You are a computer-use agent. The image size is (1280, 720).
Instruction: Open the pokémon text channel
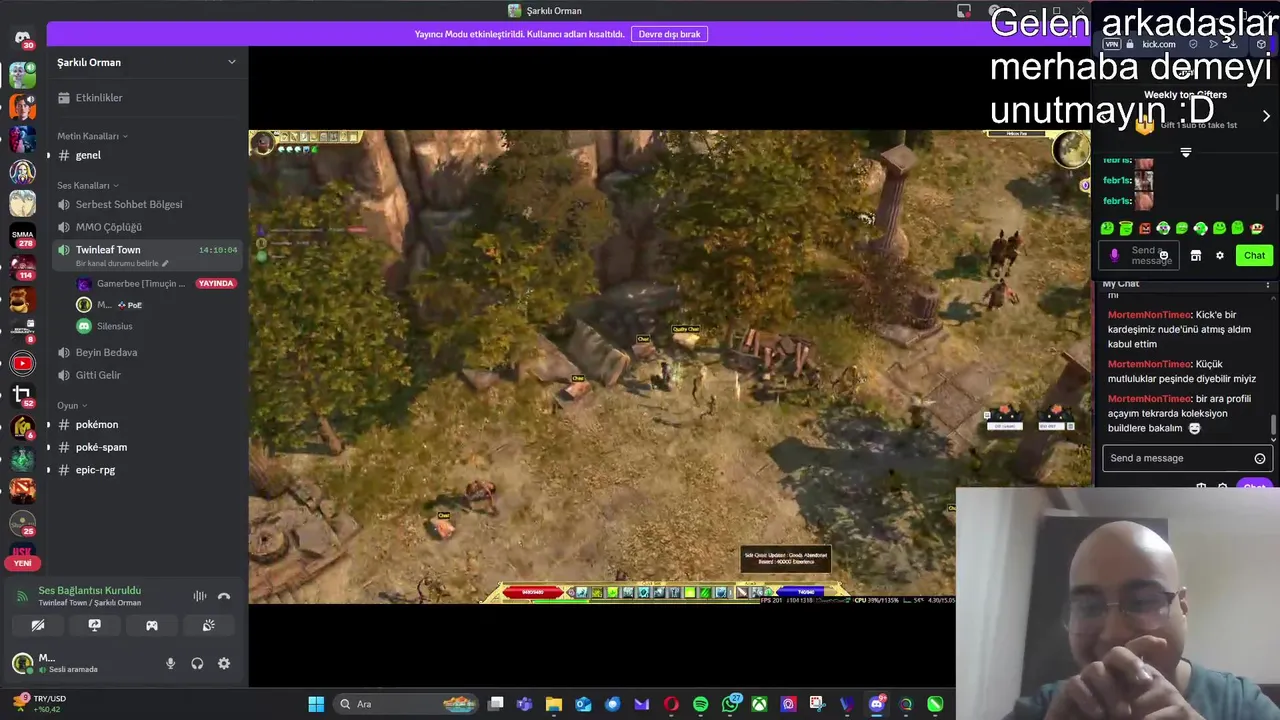[147, 424]
